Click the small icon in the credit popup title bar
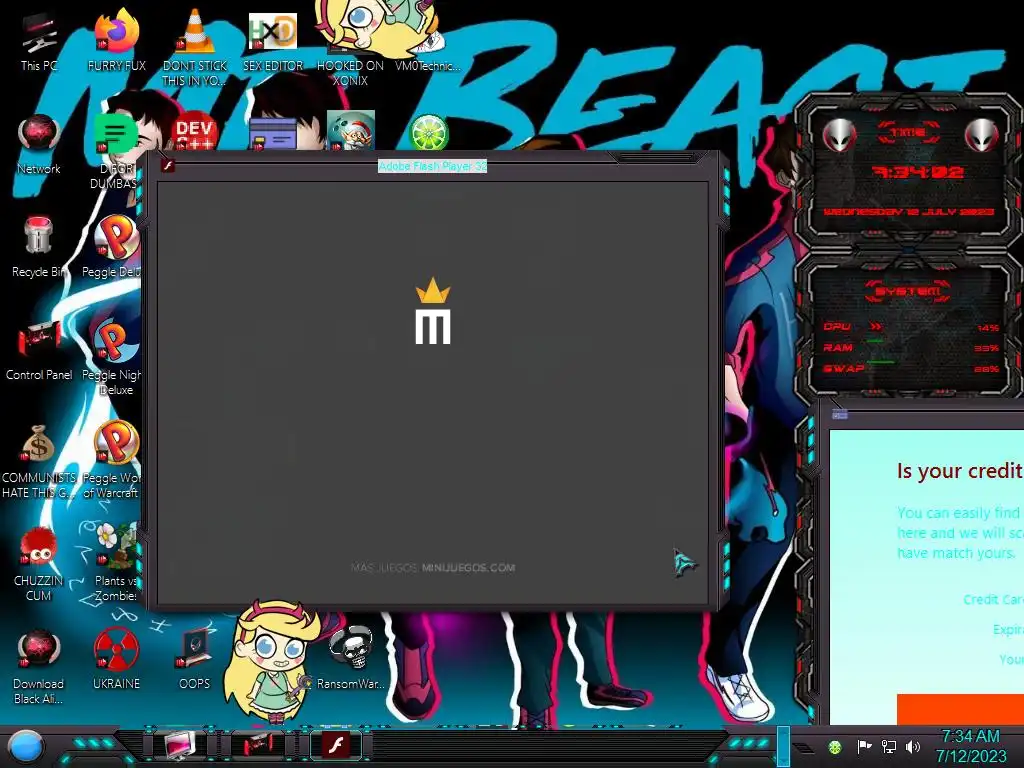 point(840,414)
